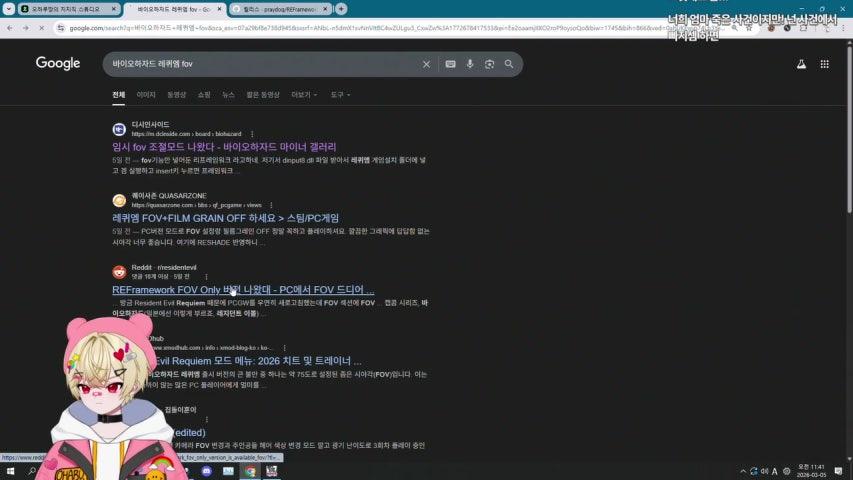The height and width of the screenshot is (480, 853).
Task: Open the REFramework FOV Only Reddit result
Action: [x=243, y=290]
